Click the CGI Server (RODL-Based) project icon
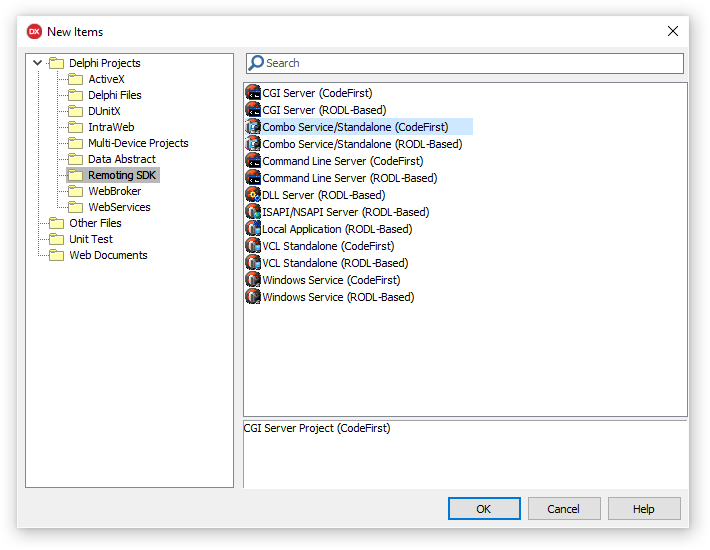 click(253, 110)
